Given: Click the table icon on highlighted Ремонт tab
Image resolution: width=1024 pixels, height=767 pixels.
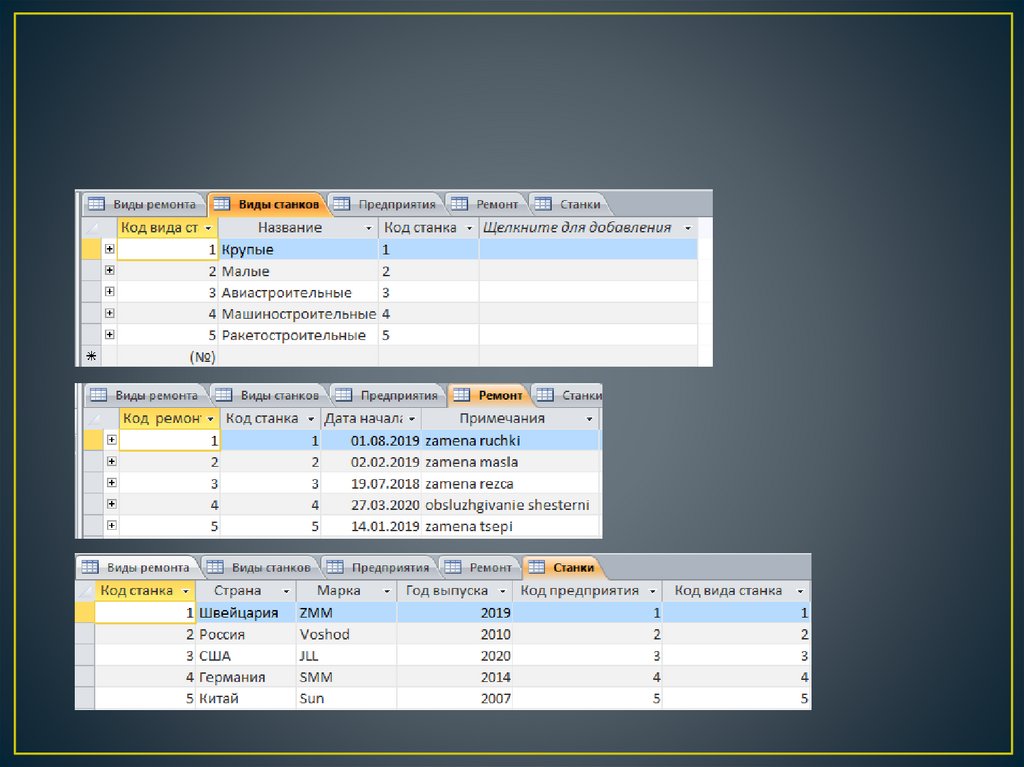Looking at the screenshot, I should click(x=461, y=395).
